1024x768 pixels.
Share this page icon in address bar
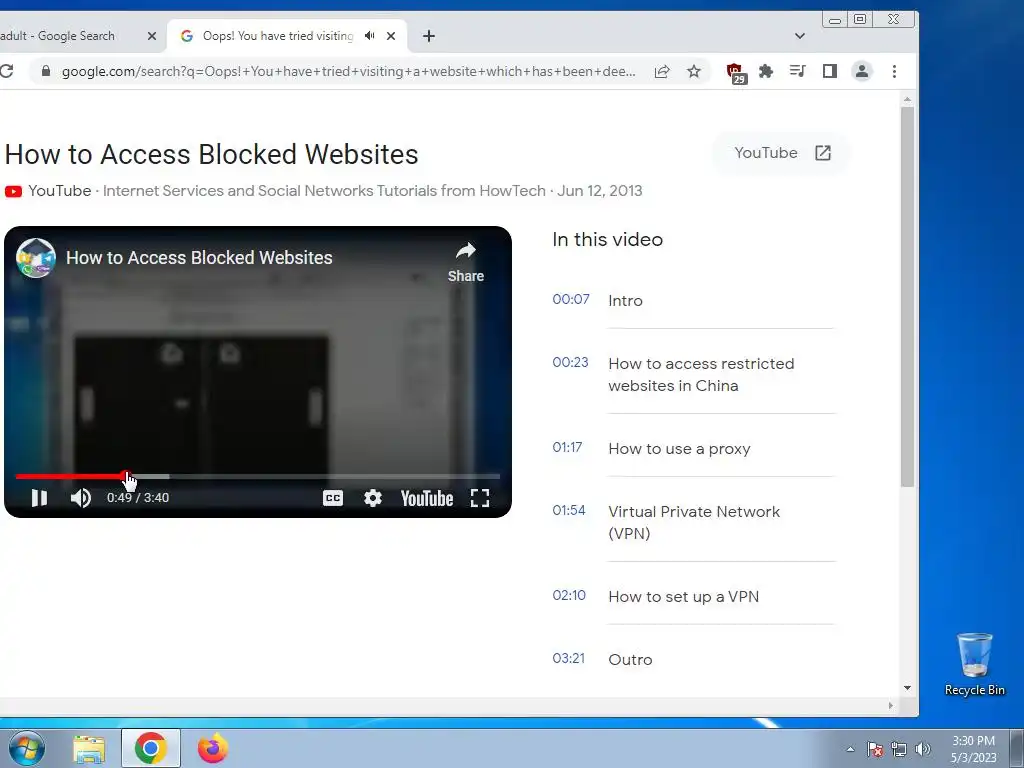[662, 71]
